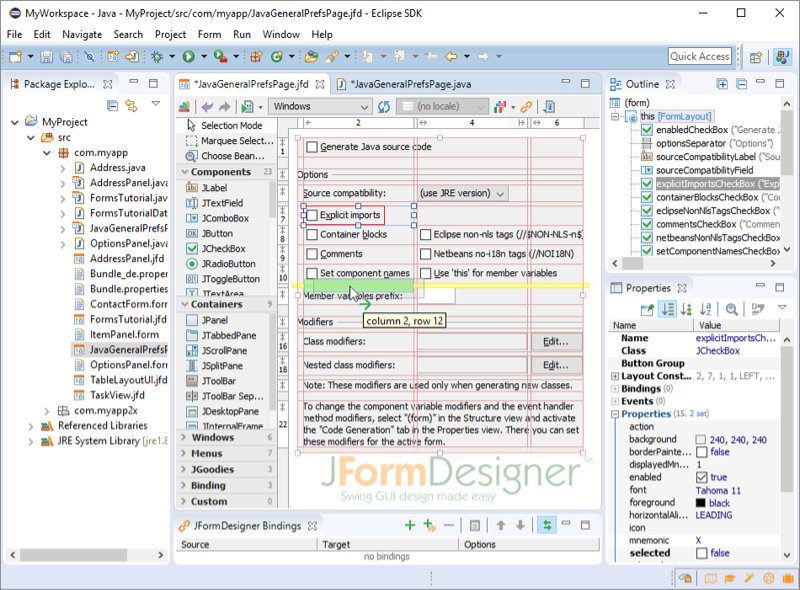
Task: Click Link with Editor icon in Package Explorer
Action: tap(132, 106)
